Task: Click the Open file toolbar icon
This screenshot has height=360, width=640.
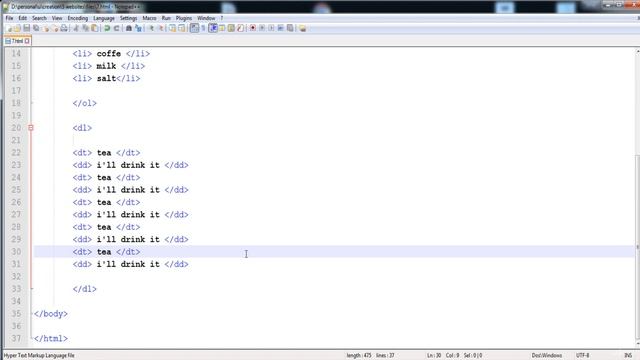Action: (x=18, y=28)
